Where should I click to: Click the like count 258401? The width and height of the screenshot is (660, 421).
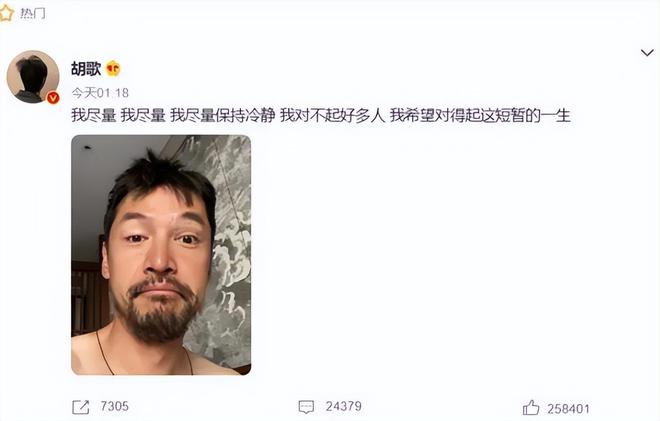[x=568, y=408]
